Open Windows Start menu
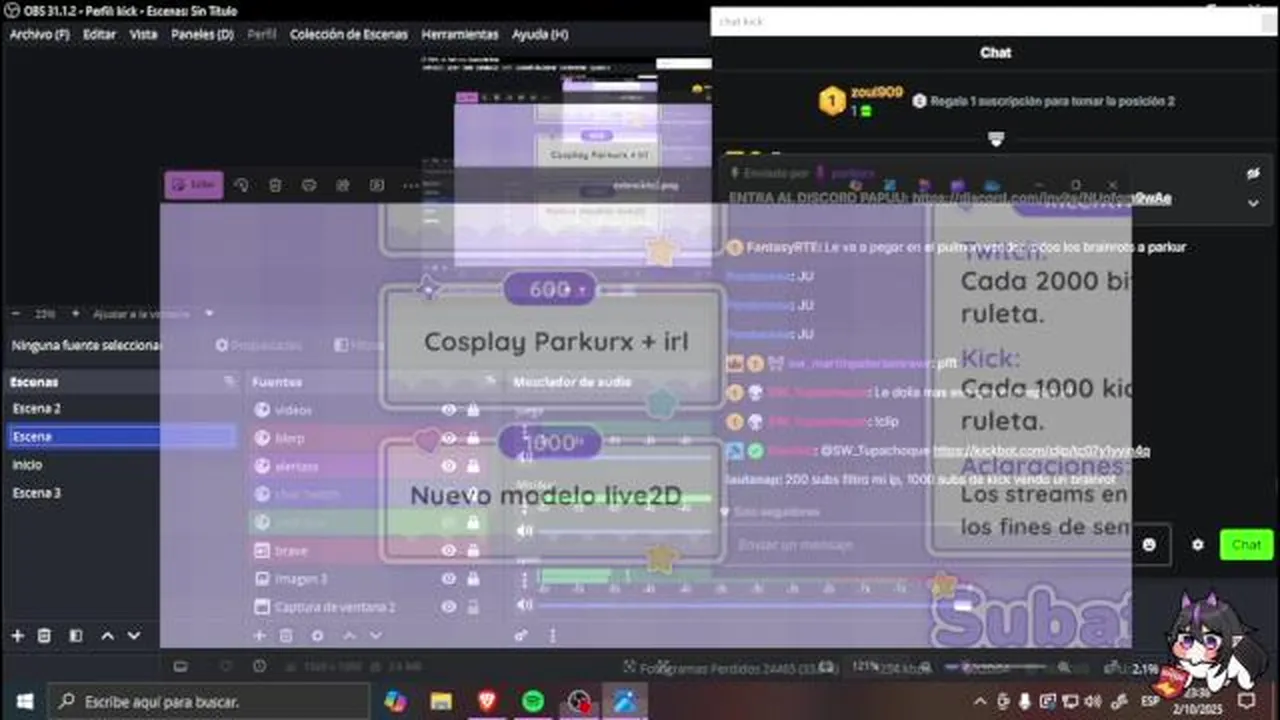The width and height of the screenshot is (1280, 720). (x=24, y=701)
